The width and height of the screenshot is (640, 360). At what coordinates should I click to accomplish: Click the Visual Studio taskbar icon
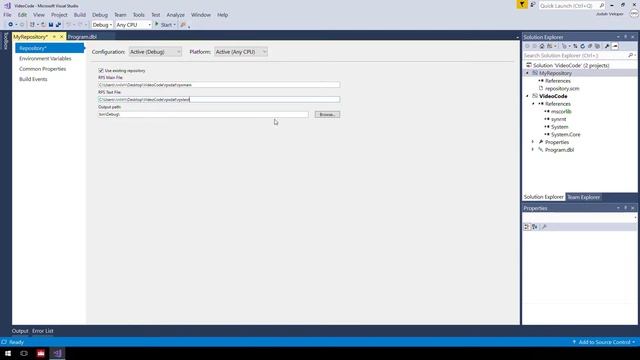click(x=58, y=353)
